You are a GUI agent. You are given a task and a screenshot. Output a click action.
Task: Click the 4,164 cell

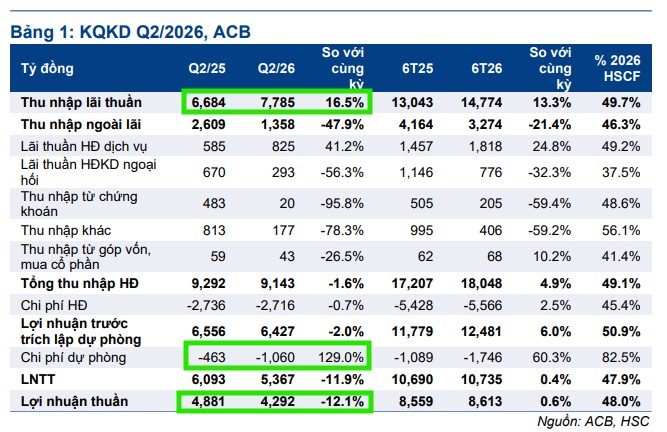416,125
